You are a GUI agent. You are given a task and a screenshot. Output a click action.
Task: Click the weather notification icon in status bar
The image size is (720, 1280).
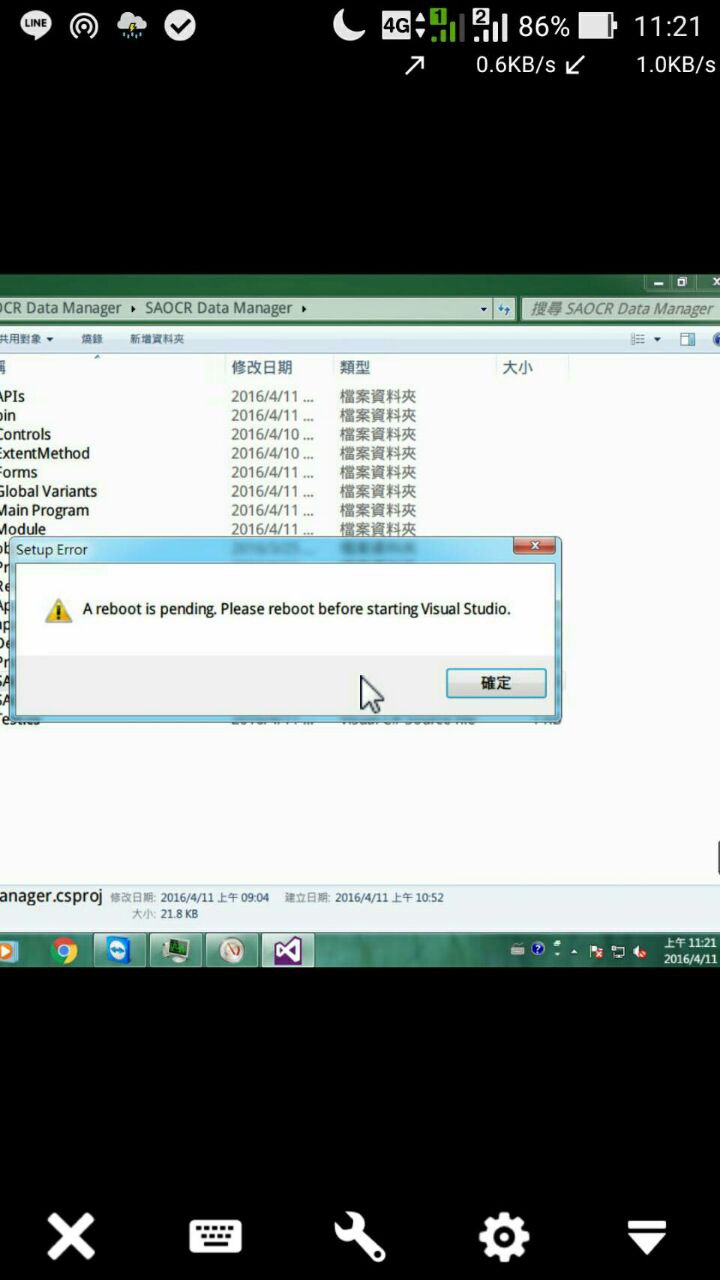132,26
